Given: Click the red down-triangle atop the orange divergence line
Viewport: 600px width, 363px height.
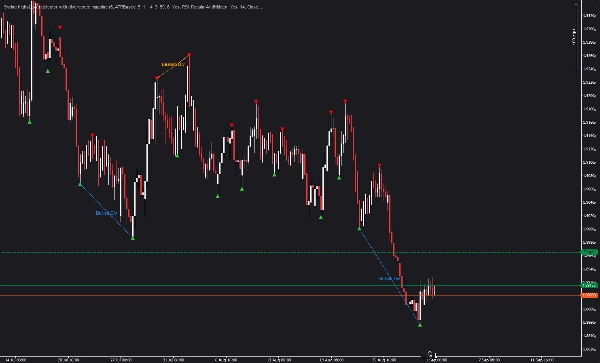Looking at the screenshot, I should pyautogui.click(x=189, y=55).
